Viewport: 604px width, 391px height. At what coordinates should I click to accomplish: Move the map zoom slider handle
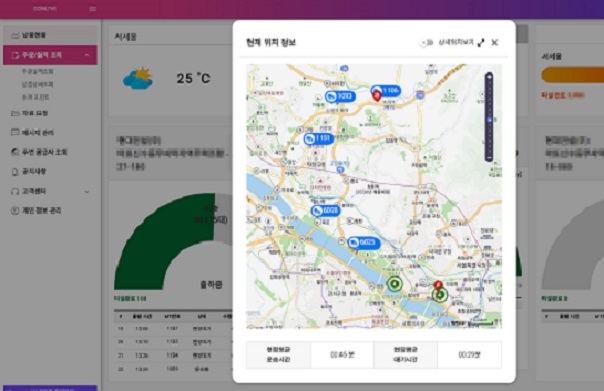point(489,120)
